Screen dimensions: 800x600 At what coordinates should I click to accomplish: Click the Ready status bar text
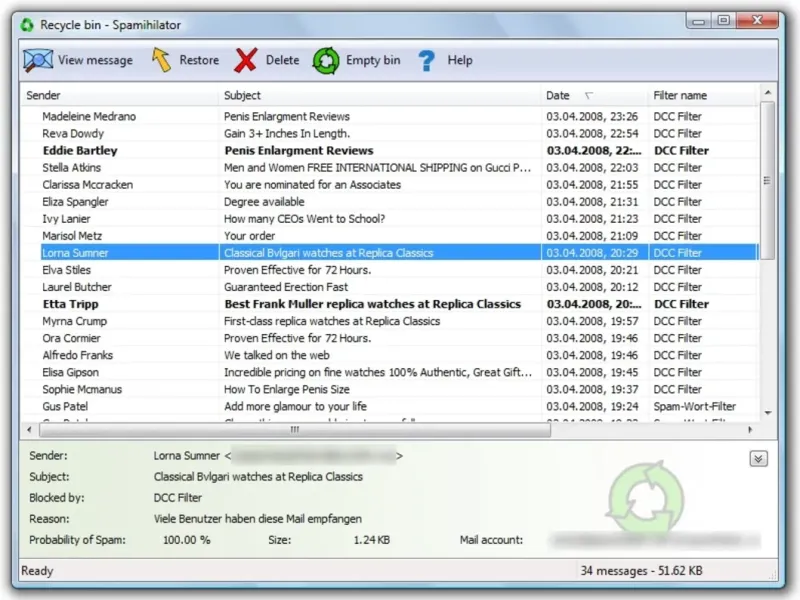[37, 570]
